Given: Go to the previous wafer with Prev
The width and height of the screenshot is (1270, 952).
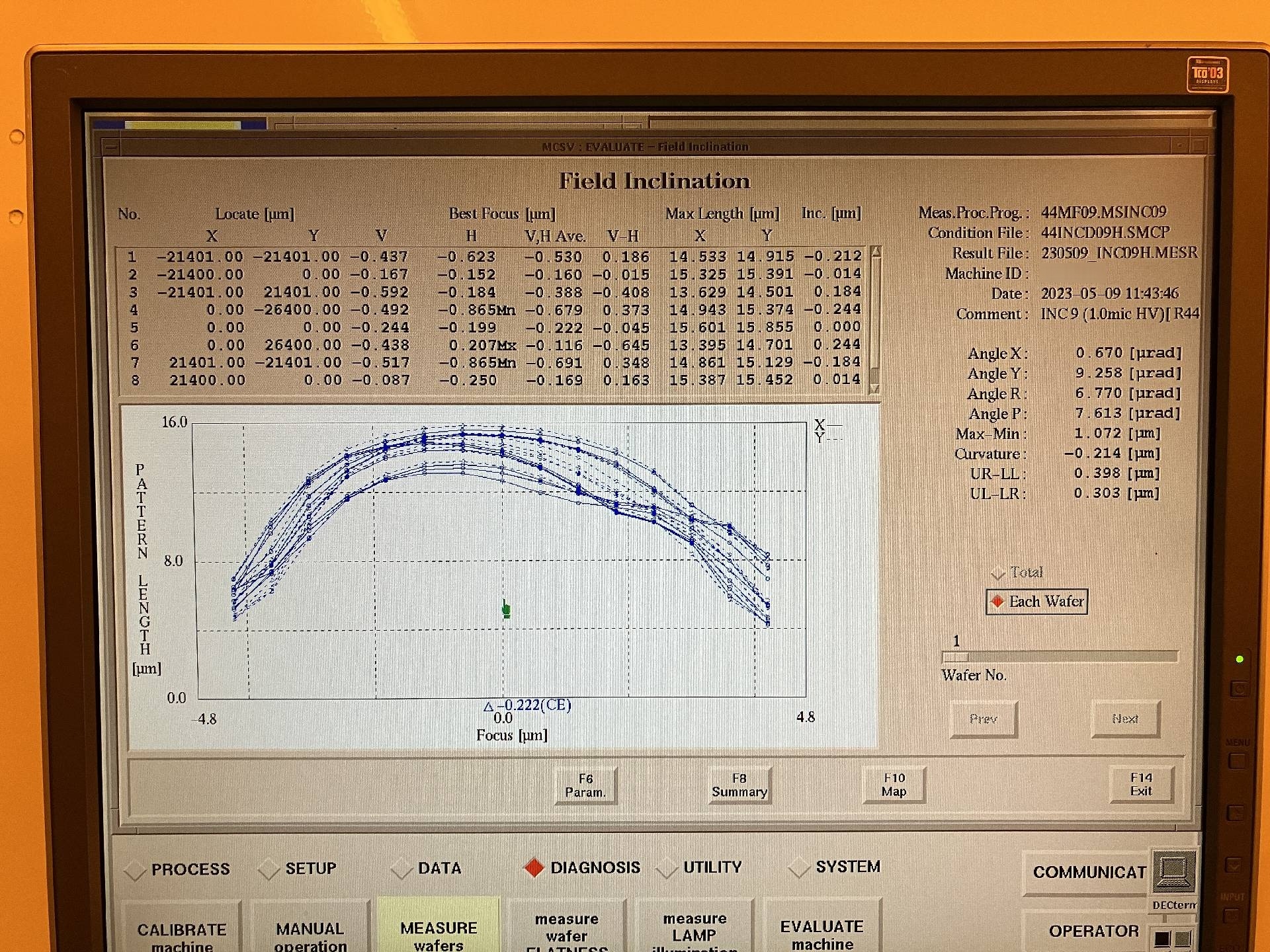Looking at the screenshot, I should tap(983, 719).
